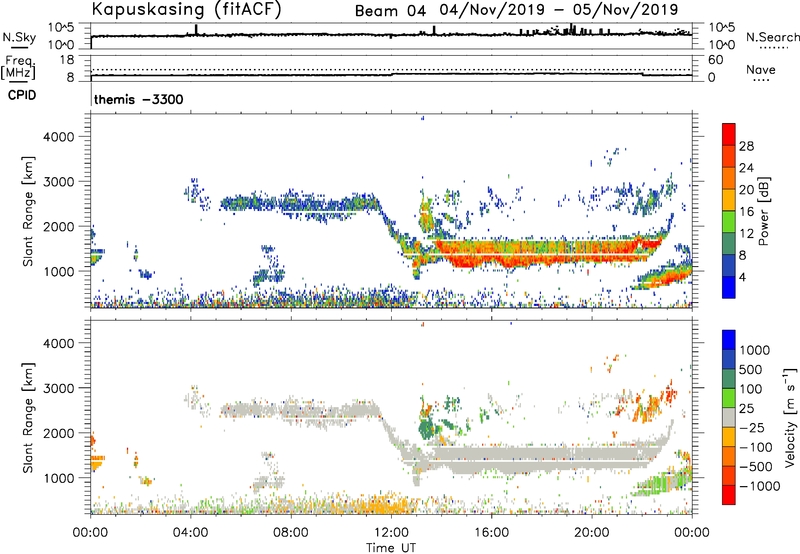Select the green velocity patch near 13:00 UT
The height and width of the screenshot is (554, 800).
click(x=426, y=426)
